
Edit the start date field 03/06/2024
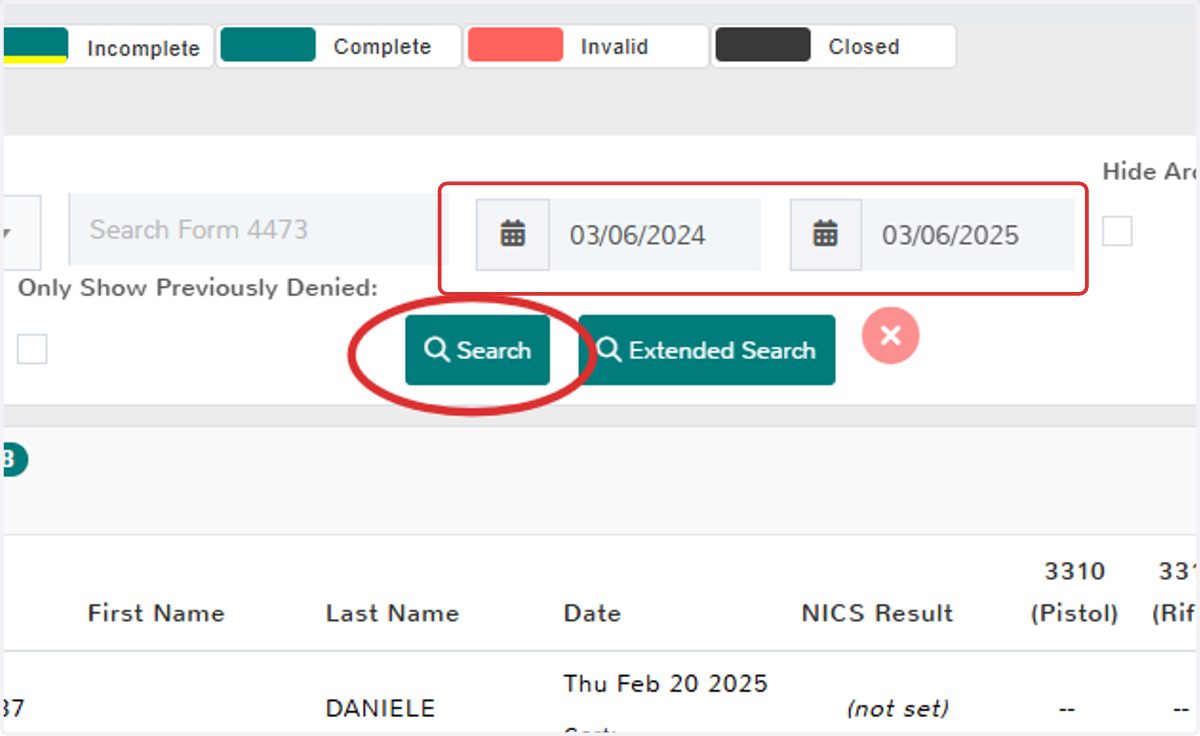655,235
